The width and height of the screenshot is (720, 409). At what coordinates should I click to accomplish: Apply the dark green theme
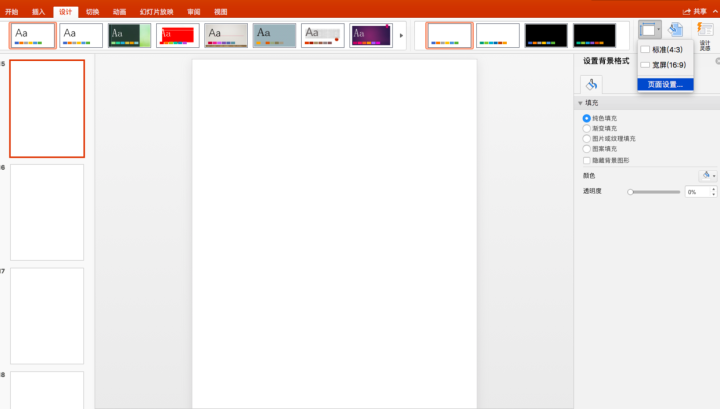click(129, 35)
